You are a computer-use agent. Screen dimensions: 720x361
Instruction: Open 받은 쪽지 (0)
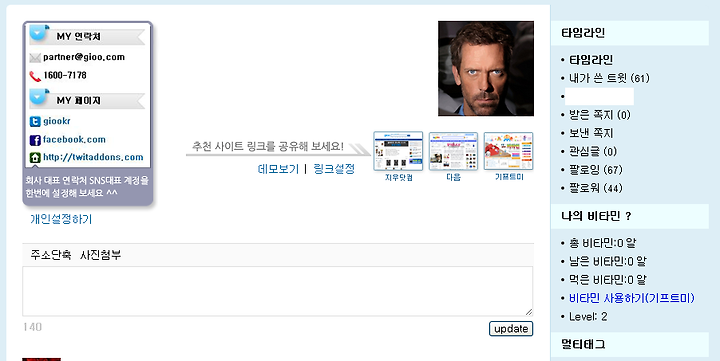coord(600,115)
